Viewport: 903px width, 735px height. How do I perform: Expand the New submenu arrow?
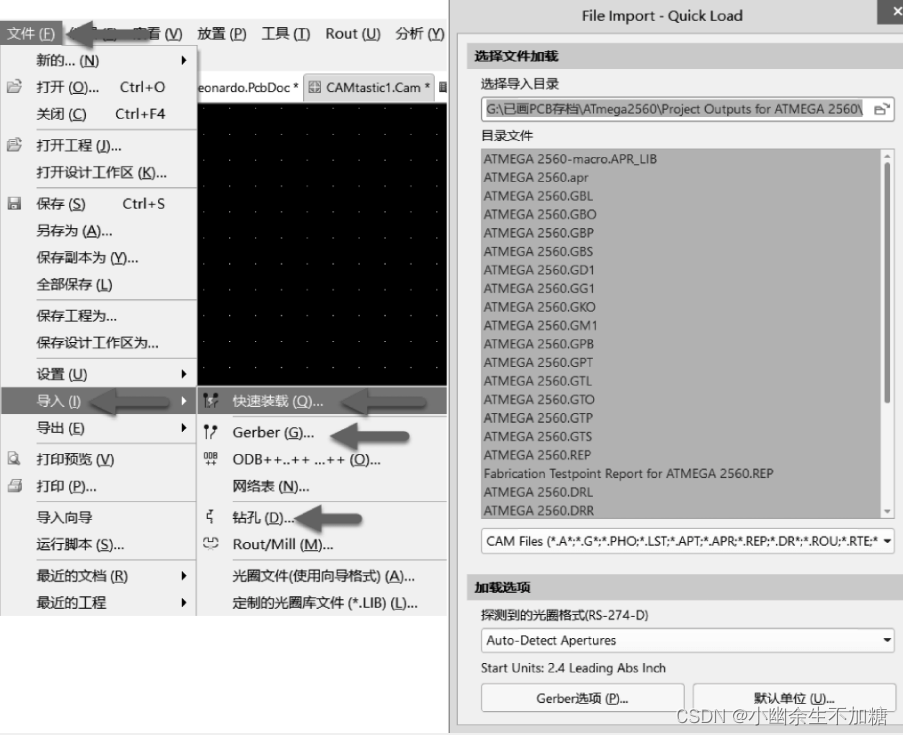[x=184, y=60]
